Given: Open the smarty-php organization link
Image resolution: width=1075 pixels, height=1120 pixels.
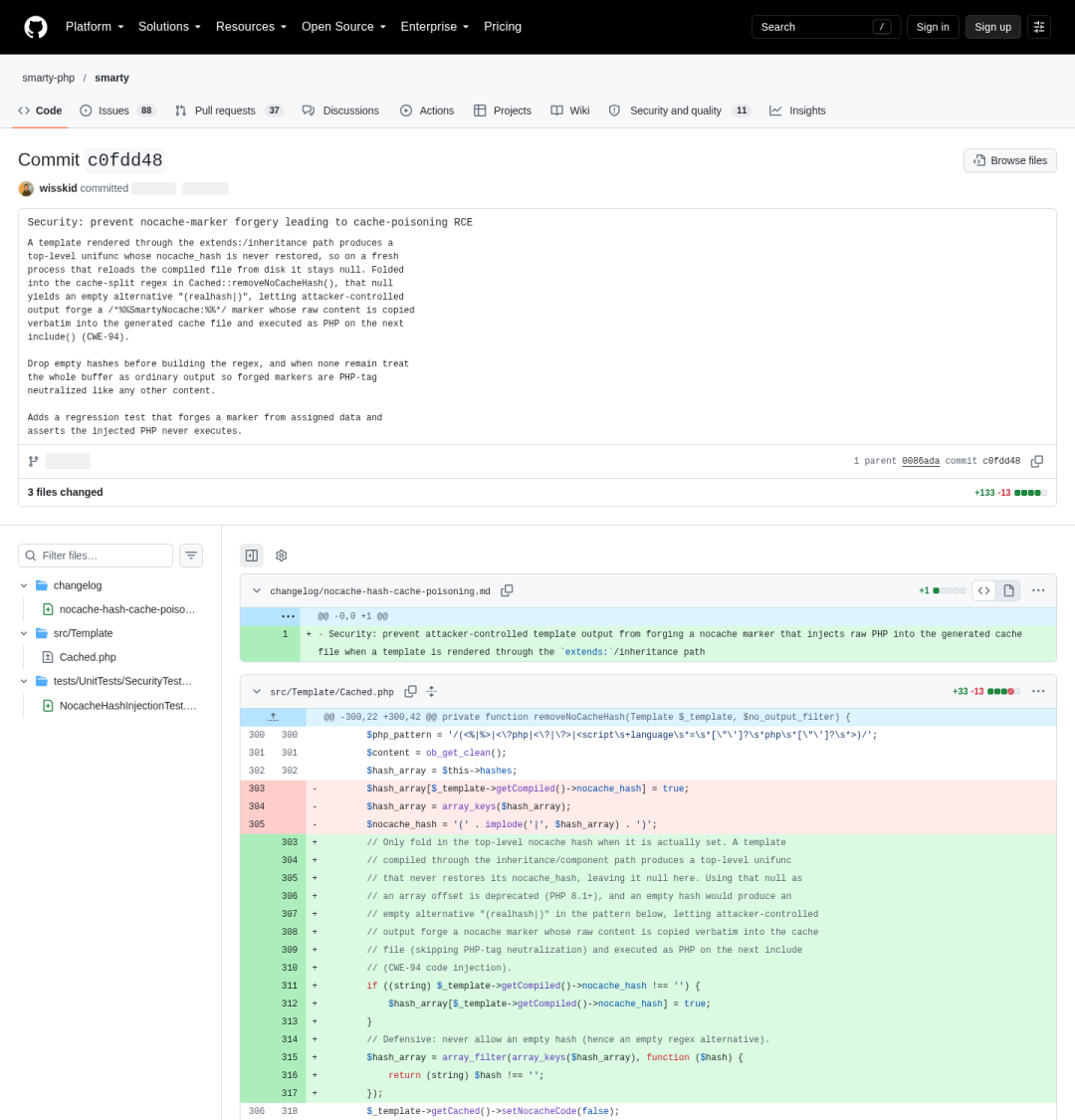Looking at the screenshot, I should pyautogui.click(x=48, y=78).
